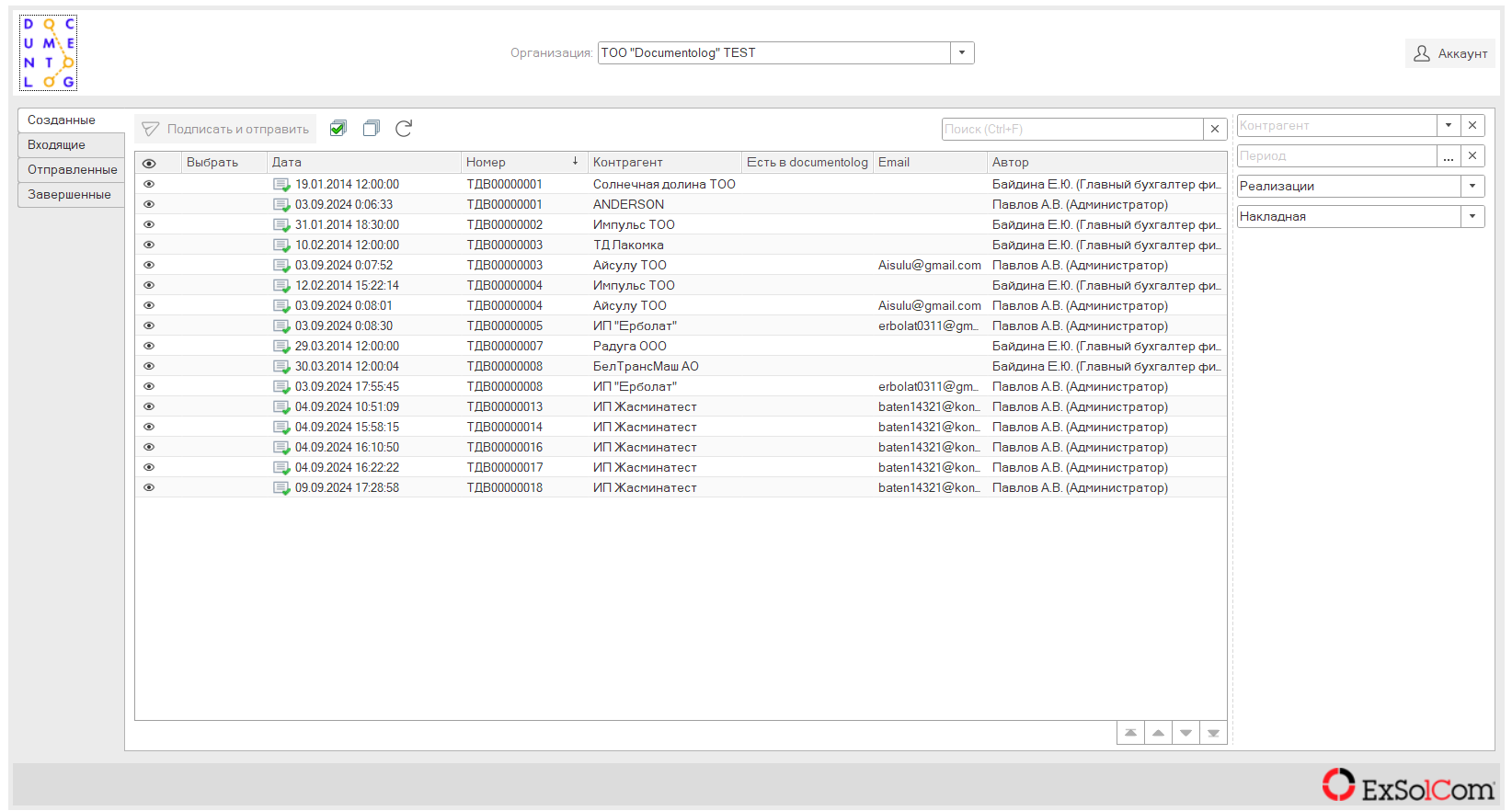Clear the search field
The width and height of the screenshot is (1512, 811).
click(x=1215, y=130)
